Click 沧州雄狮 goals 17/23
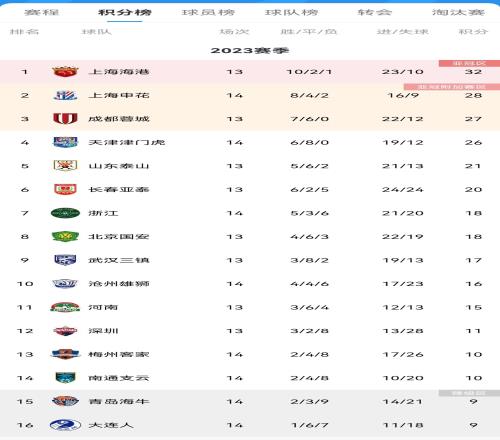The width and height of the screenshot is (500, 440). pyautogui.click(x=403, y=284)
